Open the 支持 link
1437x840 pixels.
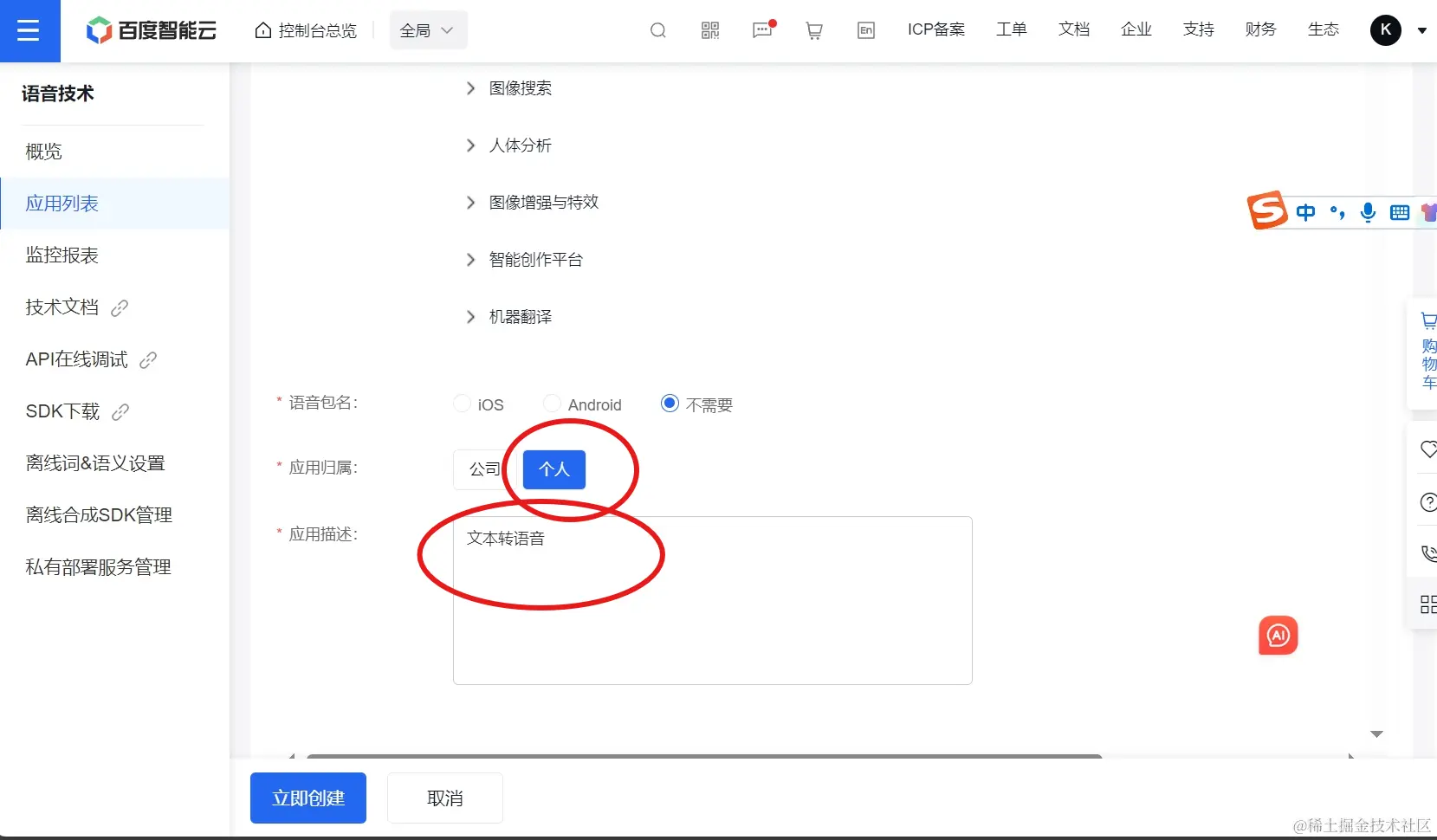[1199, 29]
